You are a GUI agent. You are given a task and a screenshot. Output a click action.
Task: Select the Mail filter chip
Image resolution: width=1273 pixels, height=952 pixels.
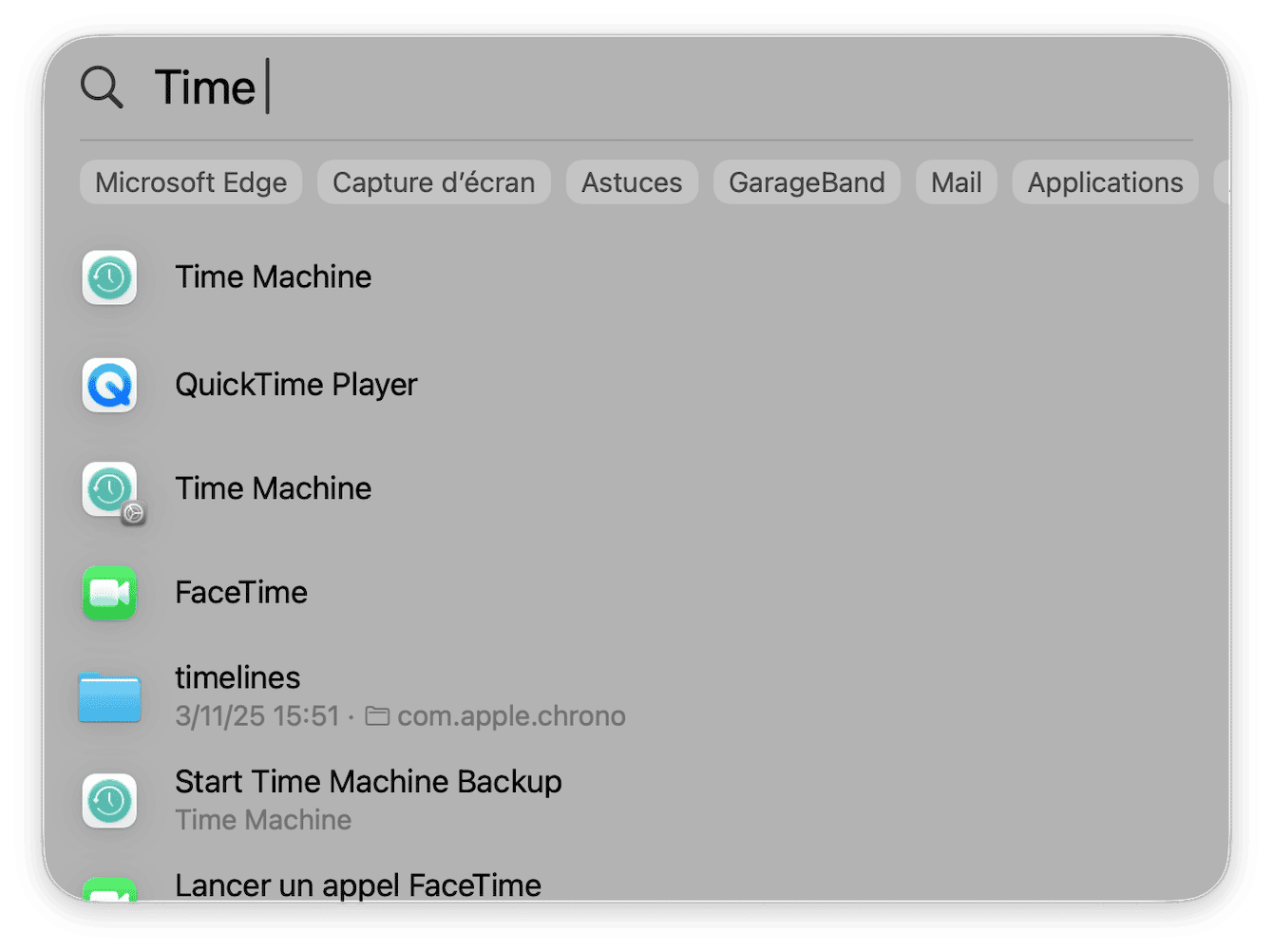(x=956, y=181)
